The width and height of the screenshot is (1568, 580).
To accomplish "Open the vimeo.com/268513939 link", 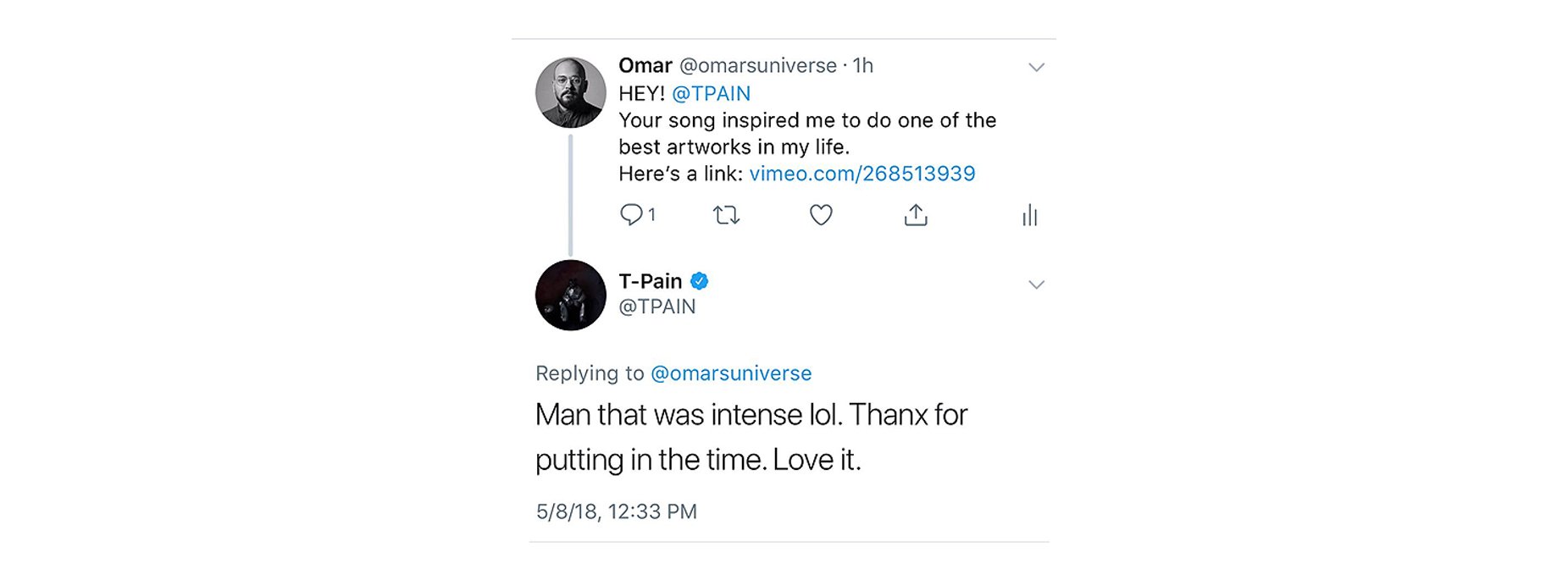I will 862,174.
